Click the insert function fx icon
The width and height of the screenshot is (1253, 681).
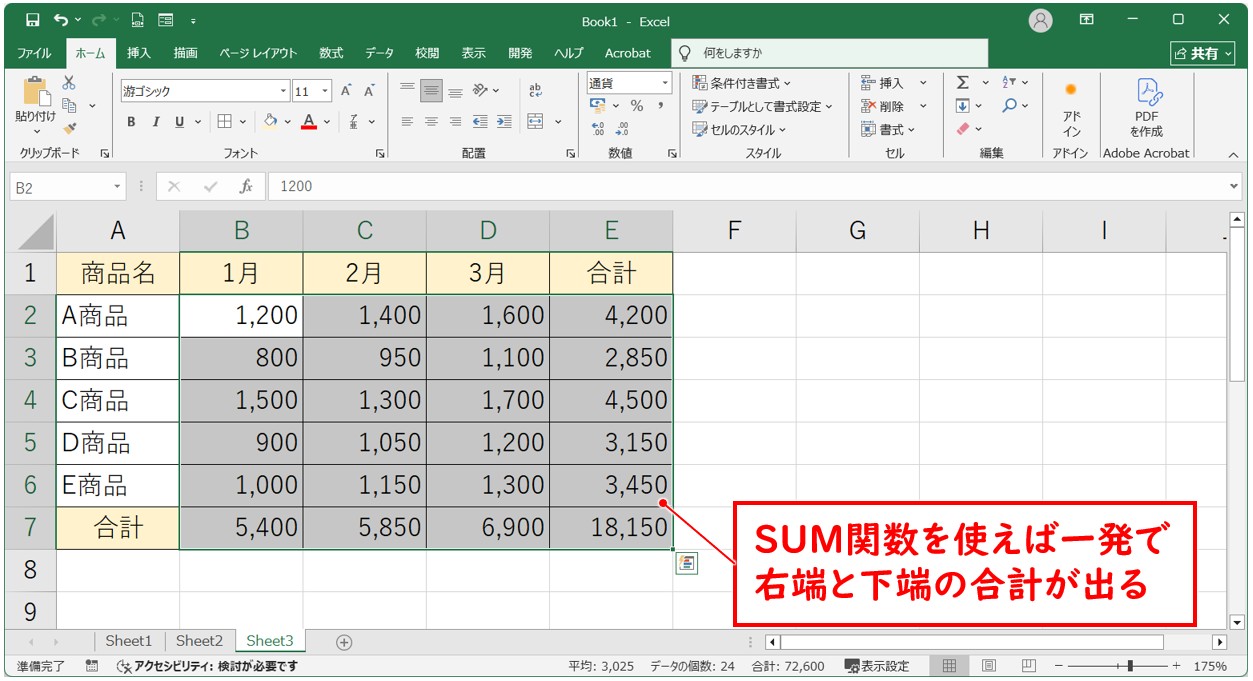[x=245, y=186]
